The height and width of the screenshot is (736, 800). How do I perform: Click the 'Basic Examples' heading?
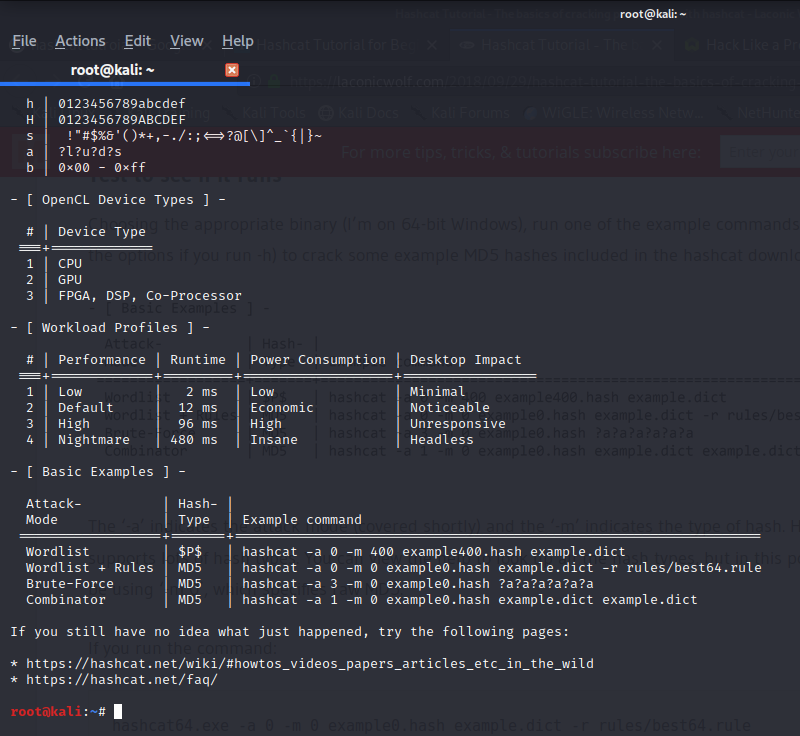tap(97, 472)
